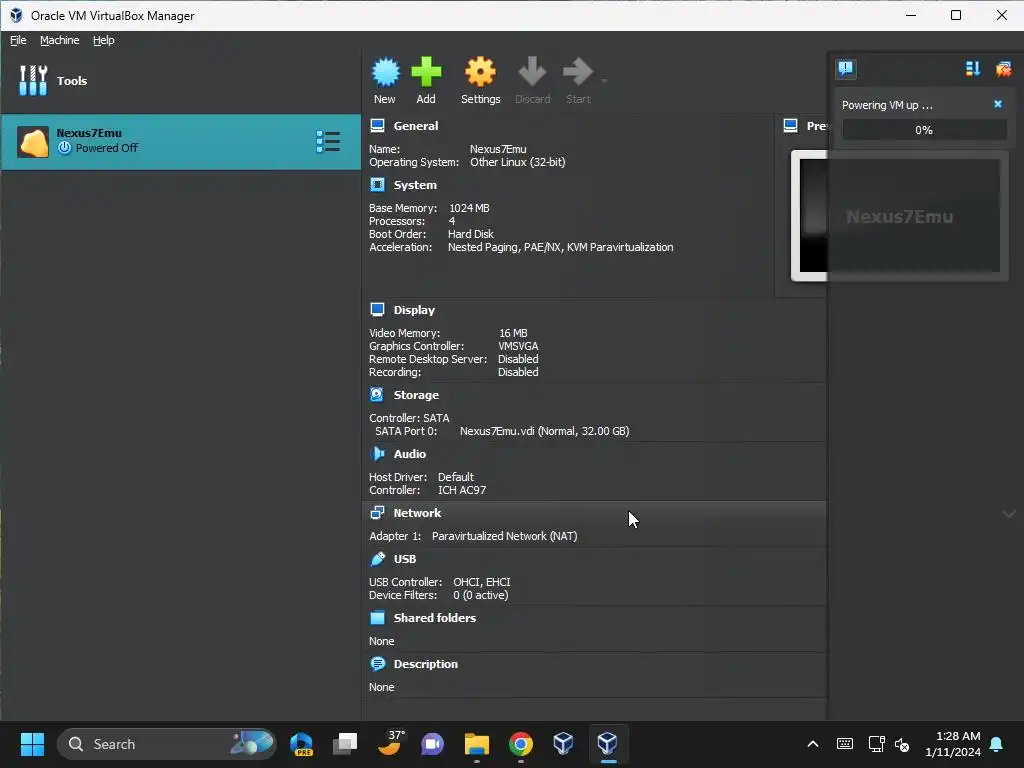Screen dimensions: 1024x768
Task: Open the weather widget showing 37°
Action: pos(391,743)
